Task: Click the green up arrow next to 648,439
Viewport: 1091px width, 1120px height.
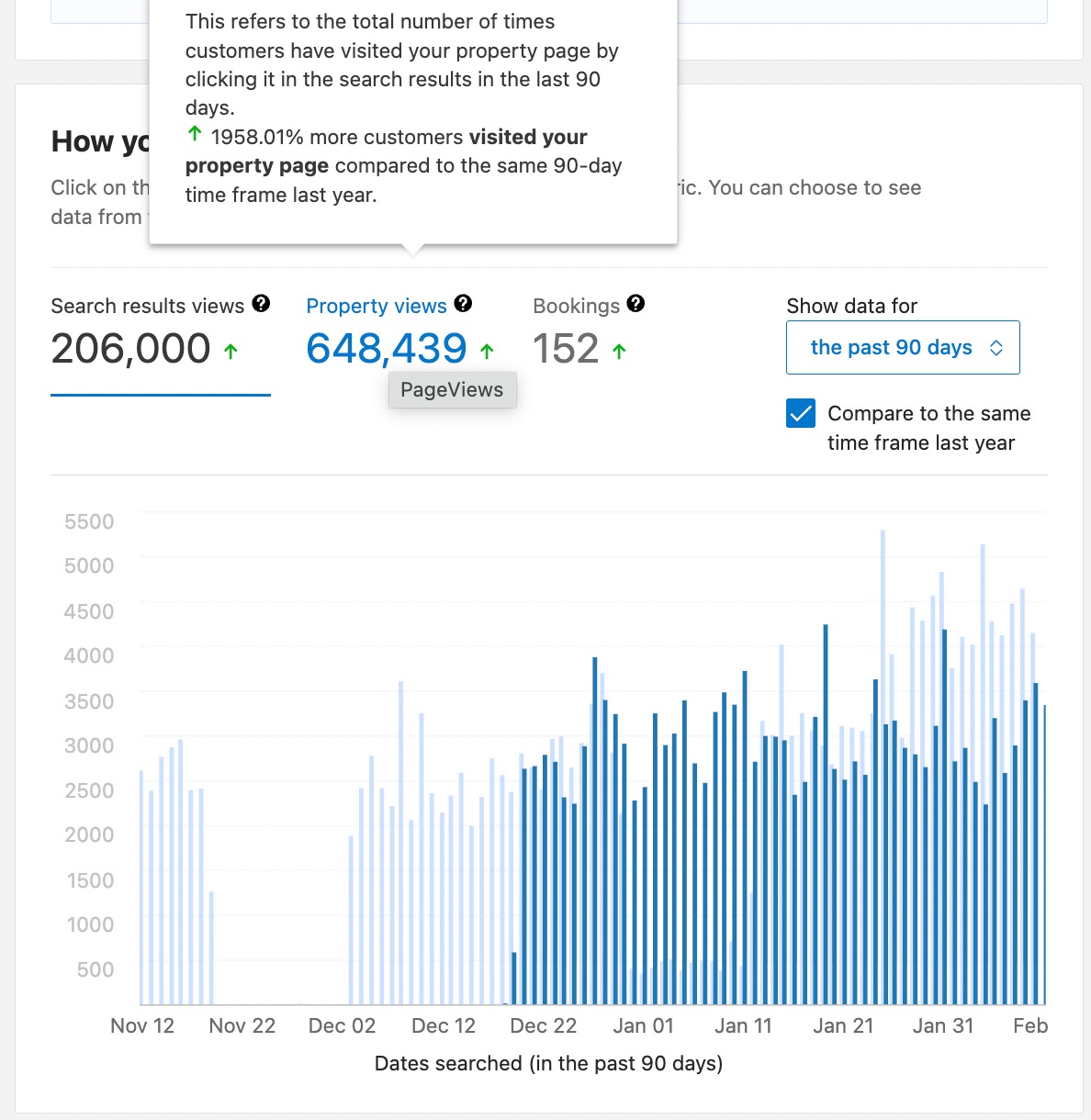Action: [x=488, y=351]
